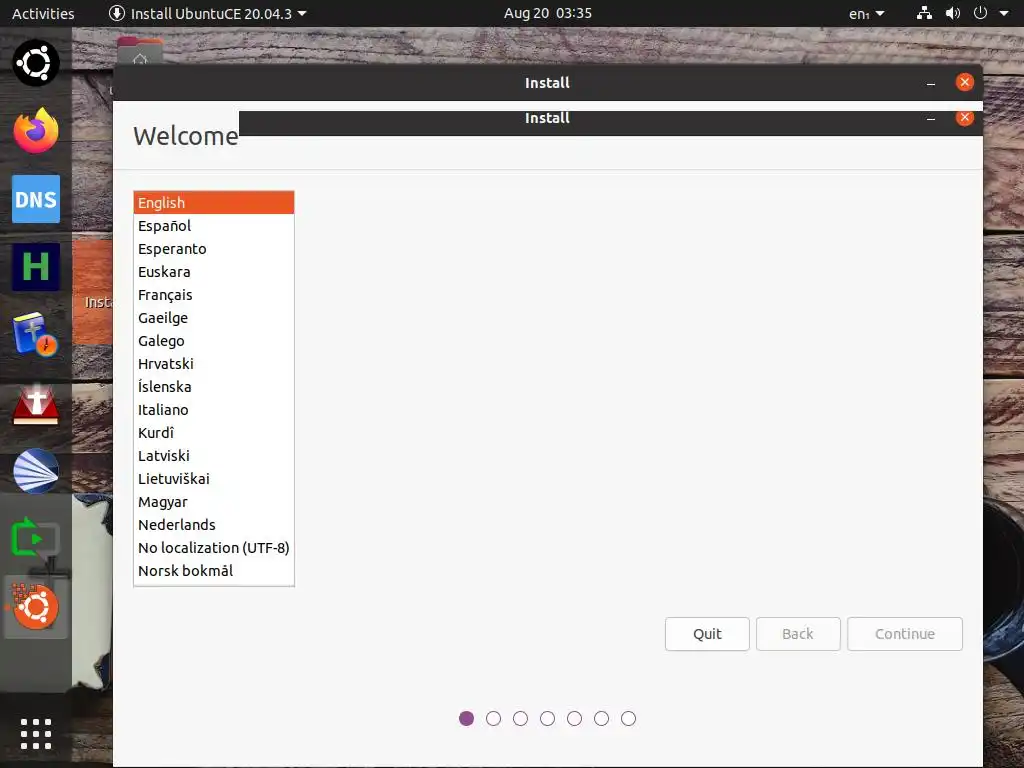Pick Hrvatski language

[214, 364]
